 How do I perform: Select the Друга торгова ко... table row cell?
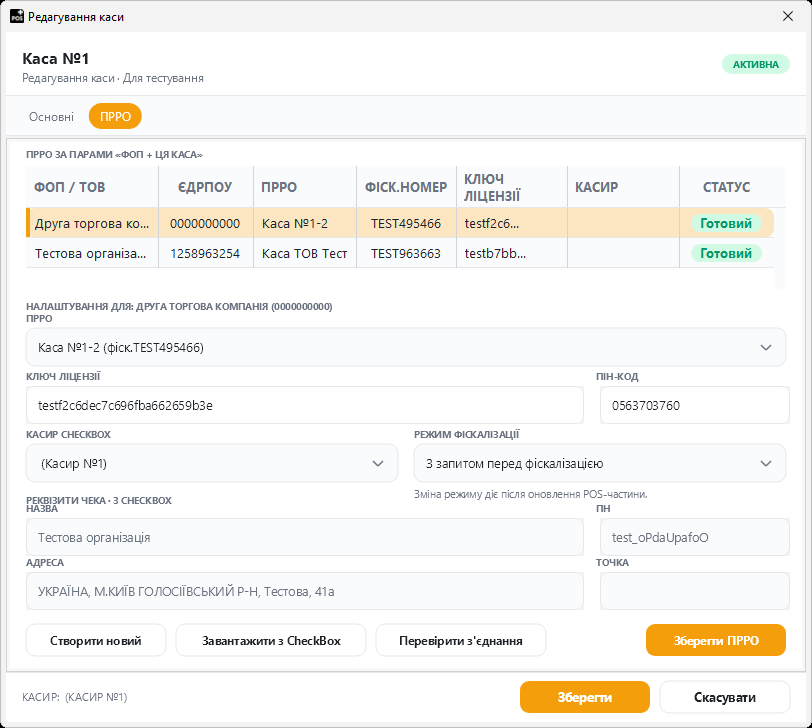92,224
